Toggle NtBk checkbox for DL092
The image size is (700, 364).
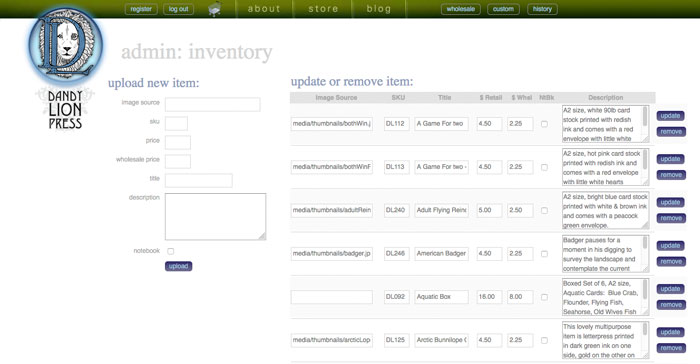point(544,297)
